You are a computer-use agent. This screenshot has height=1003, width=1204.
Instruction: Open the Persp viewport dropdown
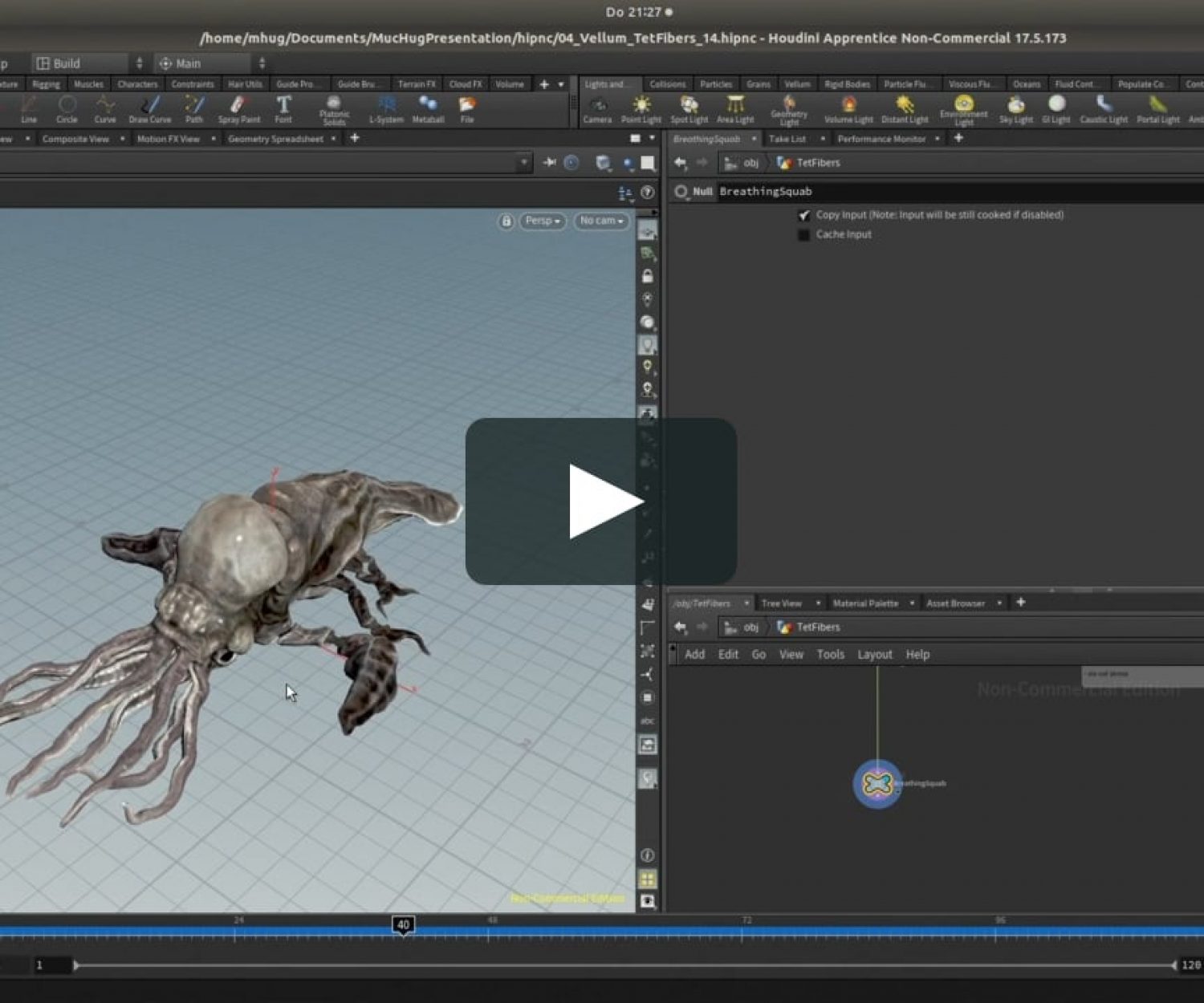click(543, 221)
